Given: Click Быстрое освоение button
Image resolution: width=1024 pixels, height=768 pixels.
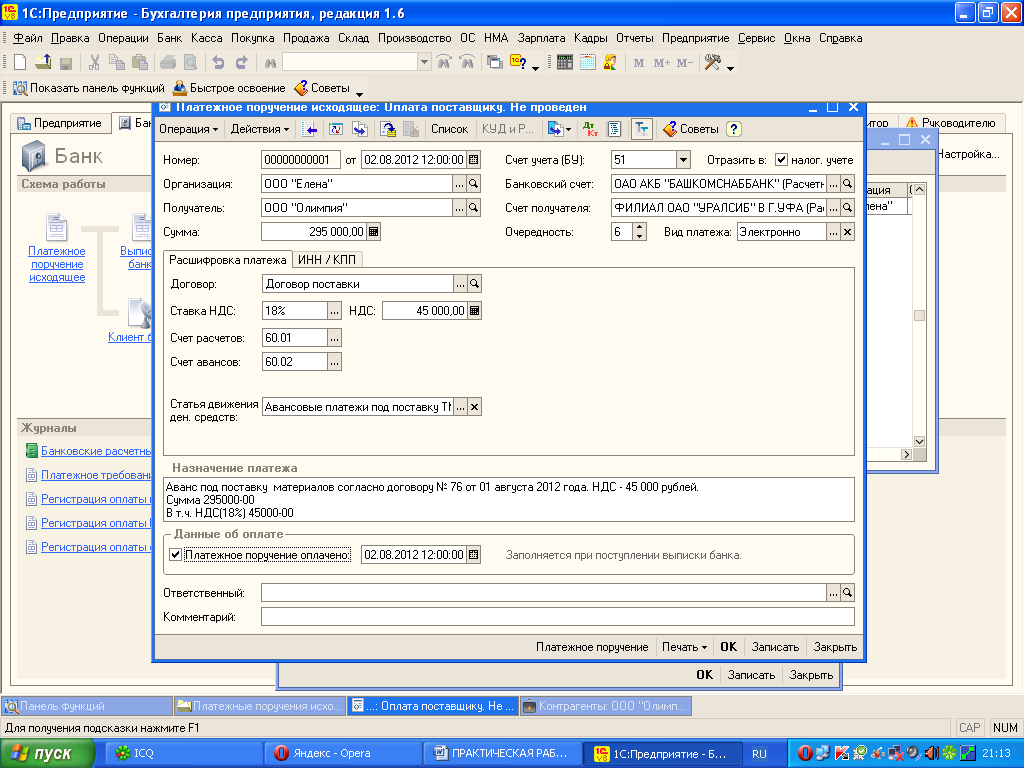Looking at the screenshot, I should click(x=229, y=88).
